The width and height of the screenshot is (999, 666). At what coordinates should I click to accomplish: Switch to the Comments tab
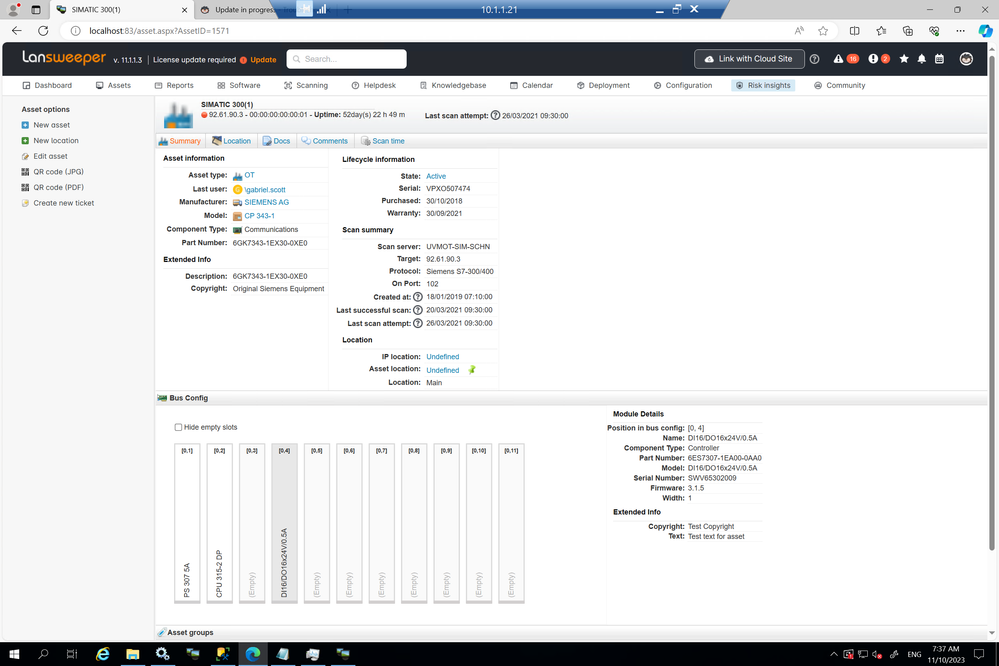(324, 141)
